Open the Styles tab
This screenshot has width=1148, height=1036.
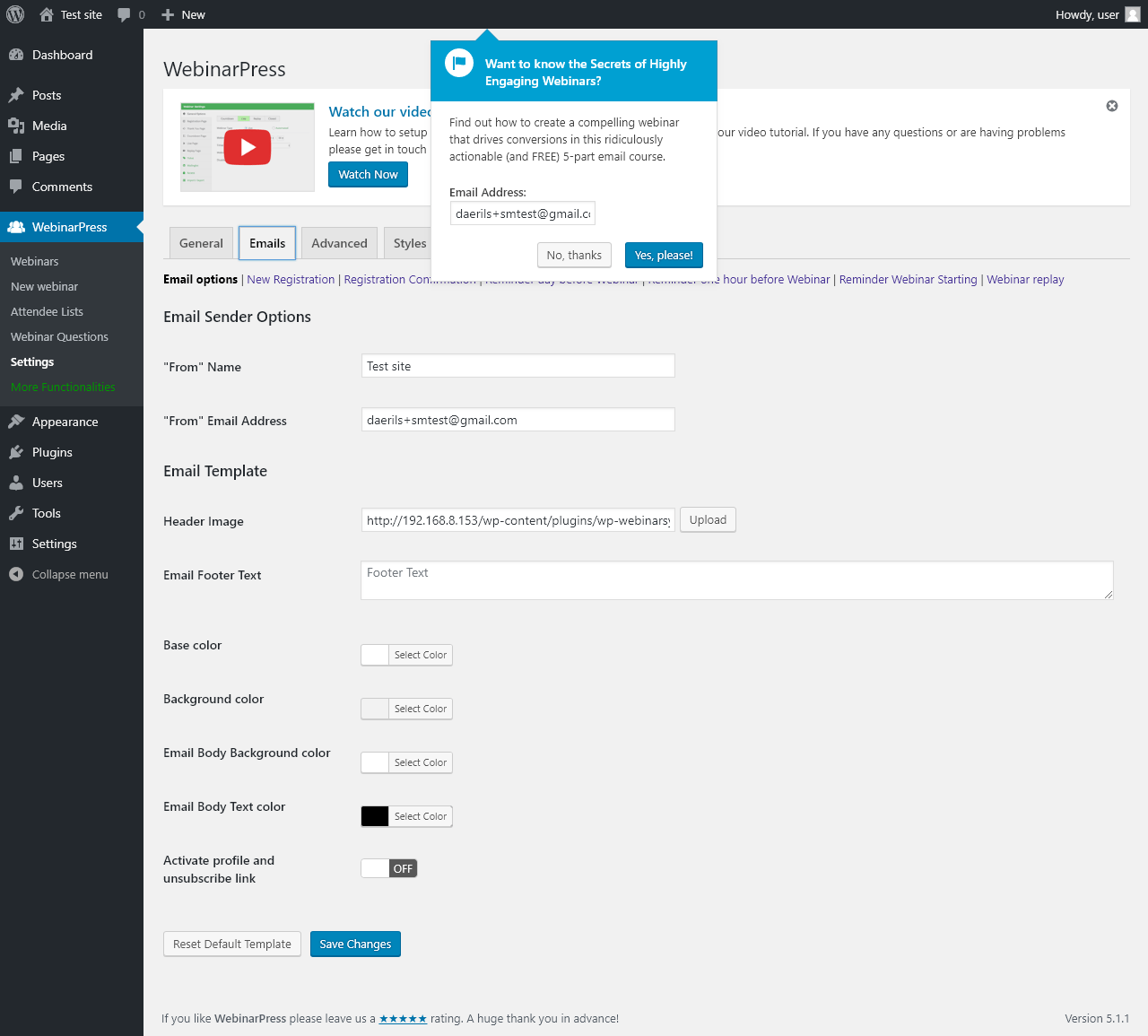(409, 243)
